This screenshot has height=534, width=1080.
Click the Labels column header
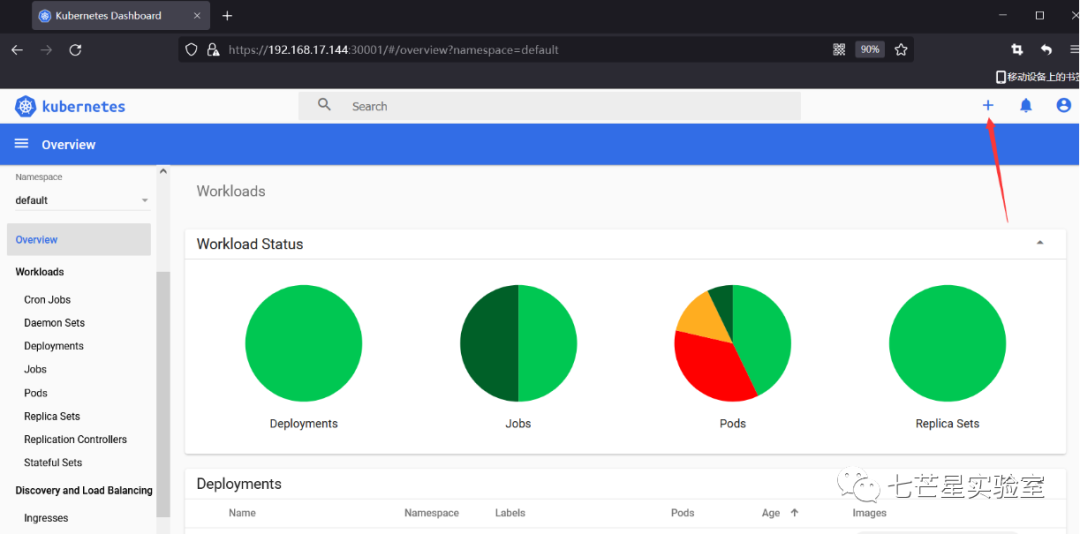click(510, 513)
